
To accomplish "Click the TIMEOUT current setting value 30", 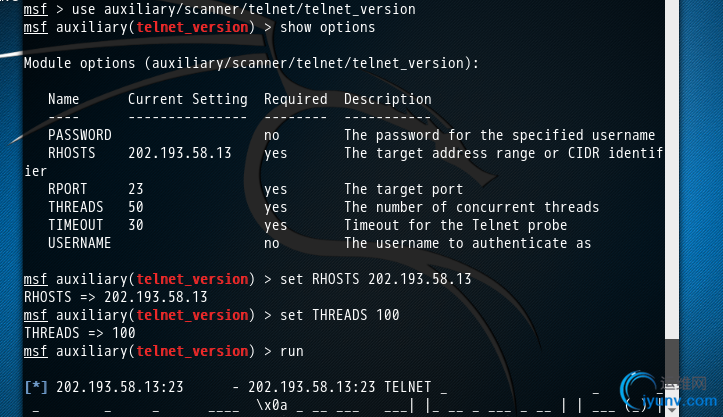I will 136,225.
